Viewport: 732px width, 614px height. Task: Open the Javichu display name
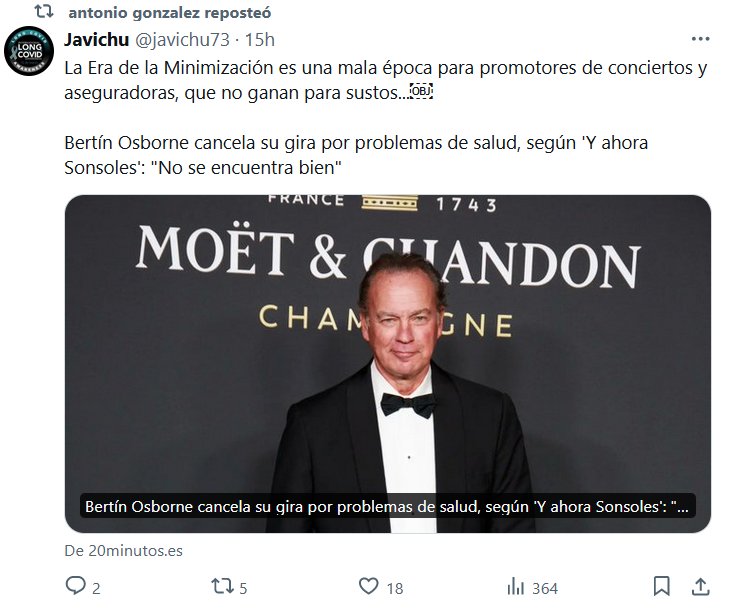point(97,40)
